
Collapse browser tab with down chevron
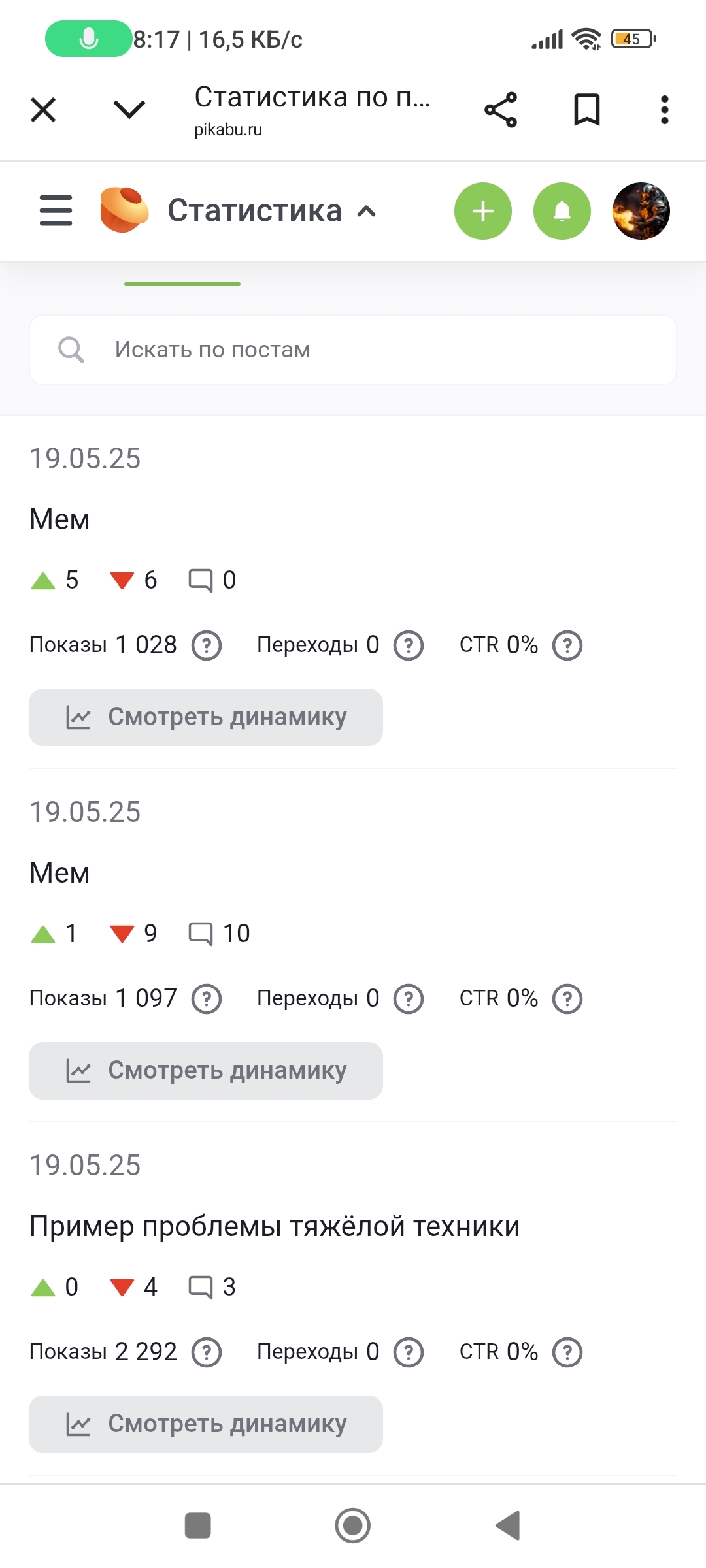[129, 110]
